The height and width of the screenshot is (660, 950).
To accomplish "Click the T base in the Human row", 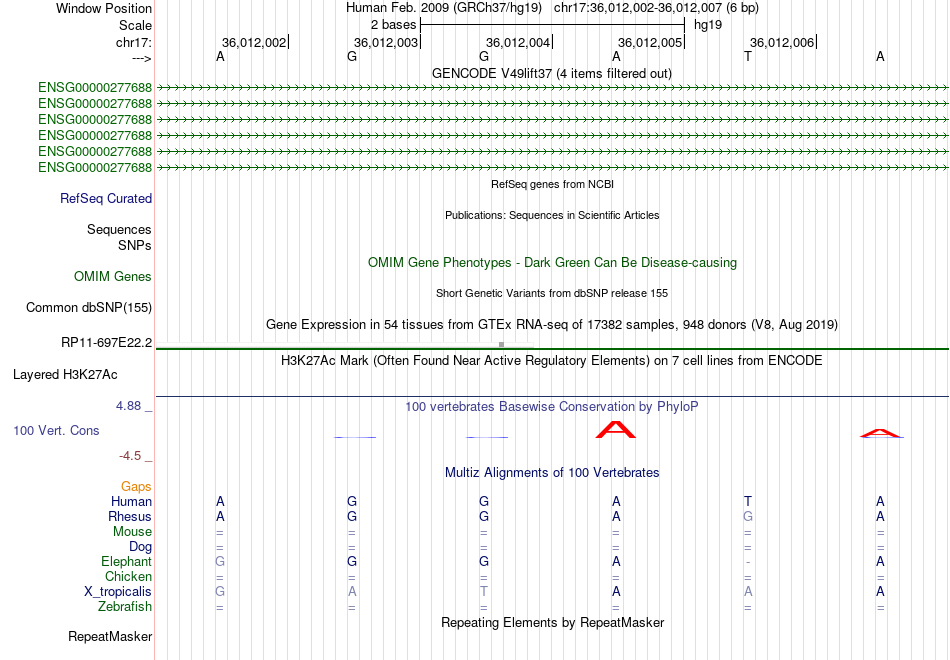I will (x=748, y=501).
